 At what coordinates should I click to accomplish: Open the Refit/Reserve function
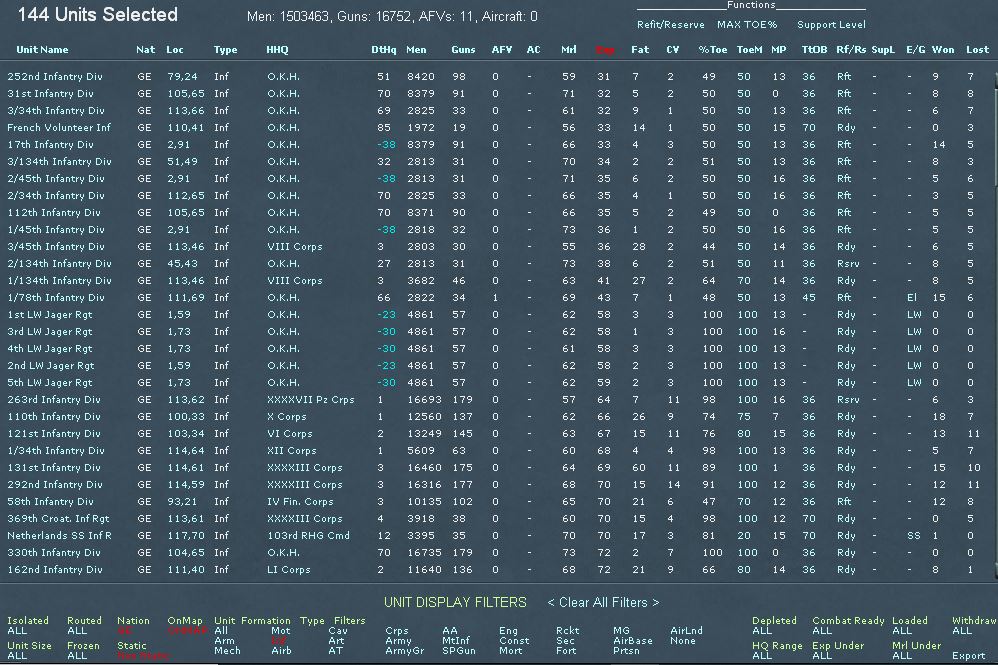[x=671, y=25]
